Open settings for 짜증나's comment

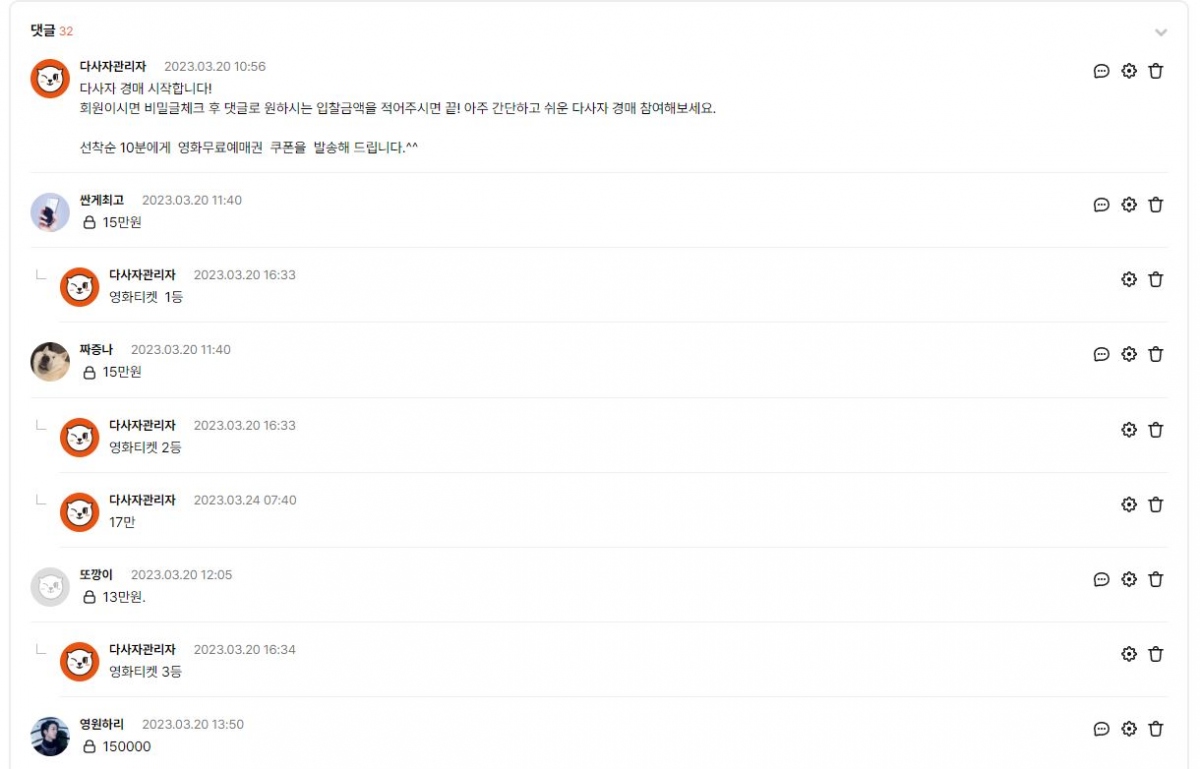pyautogui.click(x=1129, y=354)
